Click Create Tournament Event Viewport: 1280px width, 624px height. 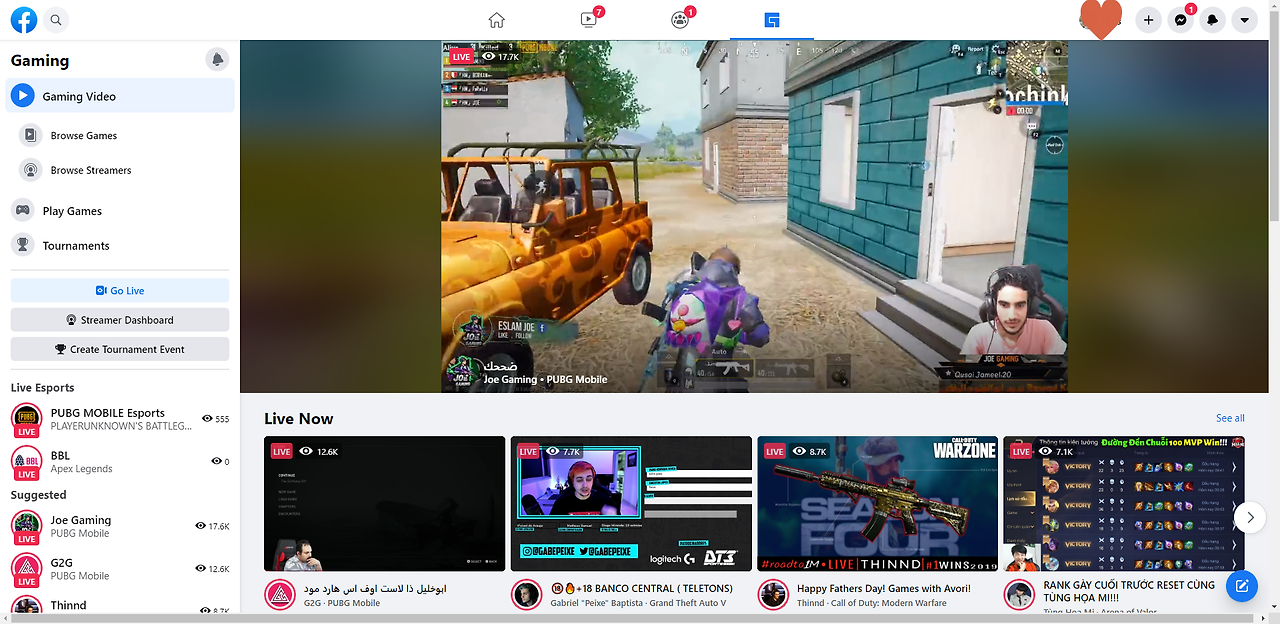(x=120, y=349)
